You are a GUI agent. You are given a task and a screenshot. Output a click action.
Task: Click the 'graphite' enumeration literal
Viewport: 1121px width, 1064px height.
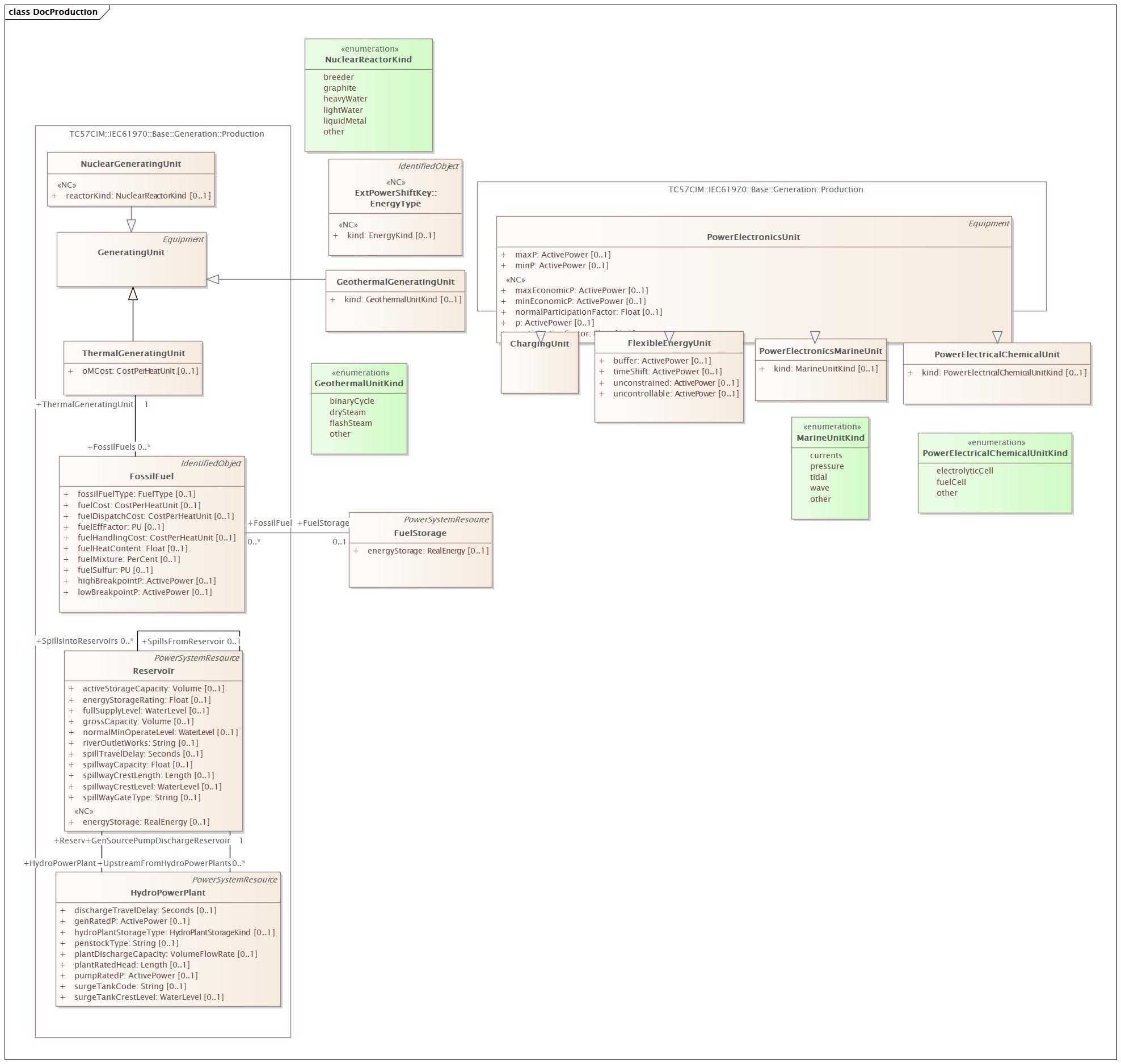[340, 88]
